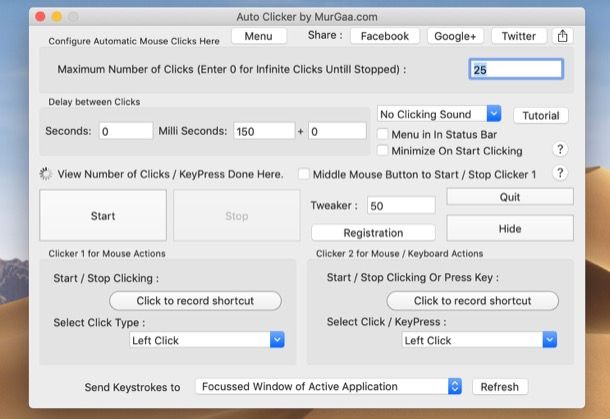Expand Clicker 2 Select Click / KeyPress dropdown
The height and width of the screenshot is (419, 610).
click(479, 340)
